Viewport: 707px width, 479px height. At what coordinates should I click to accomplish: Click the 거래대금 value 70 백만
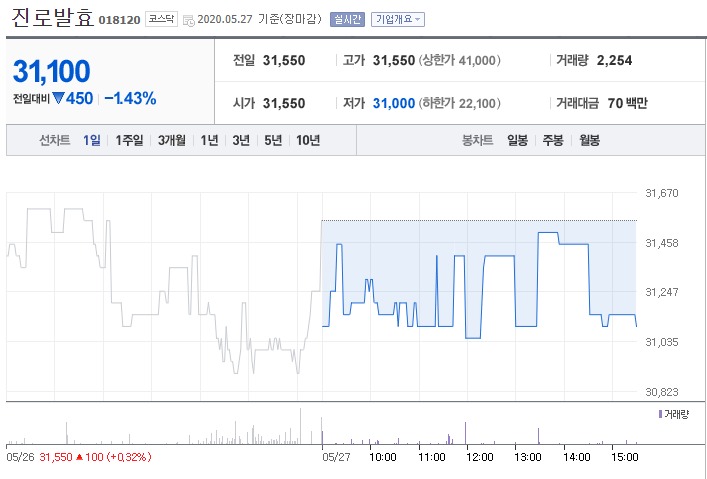[627, 103]
